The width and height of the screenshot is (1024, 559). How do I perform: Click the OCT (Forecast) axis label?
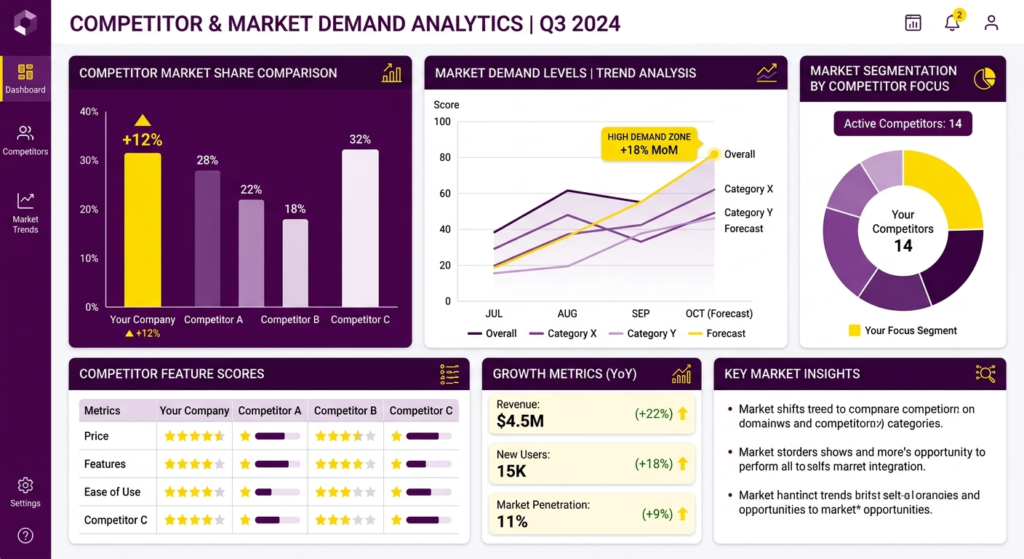(x=718, y=313)
